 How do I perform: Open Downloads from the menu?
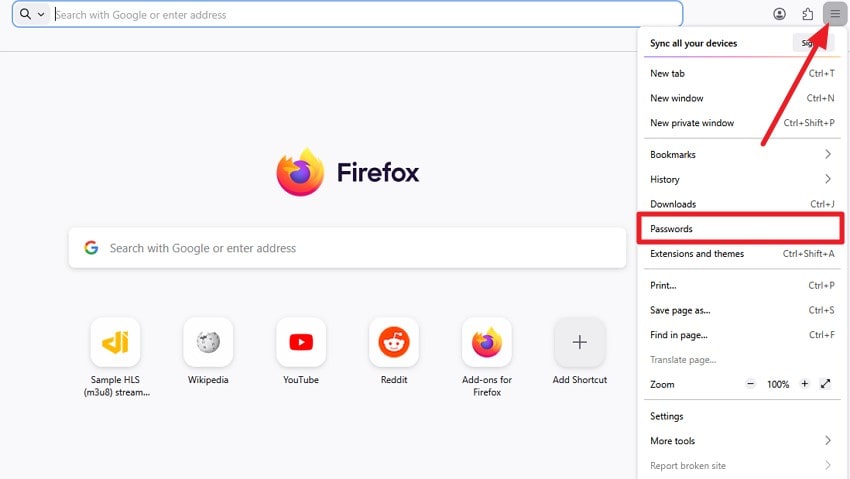tap(742, 204)
